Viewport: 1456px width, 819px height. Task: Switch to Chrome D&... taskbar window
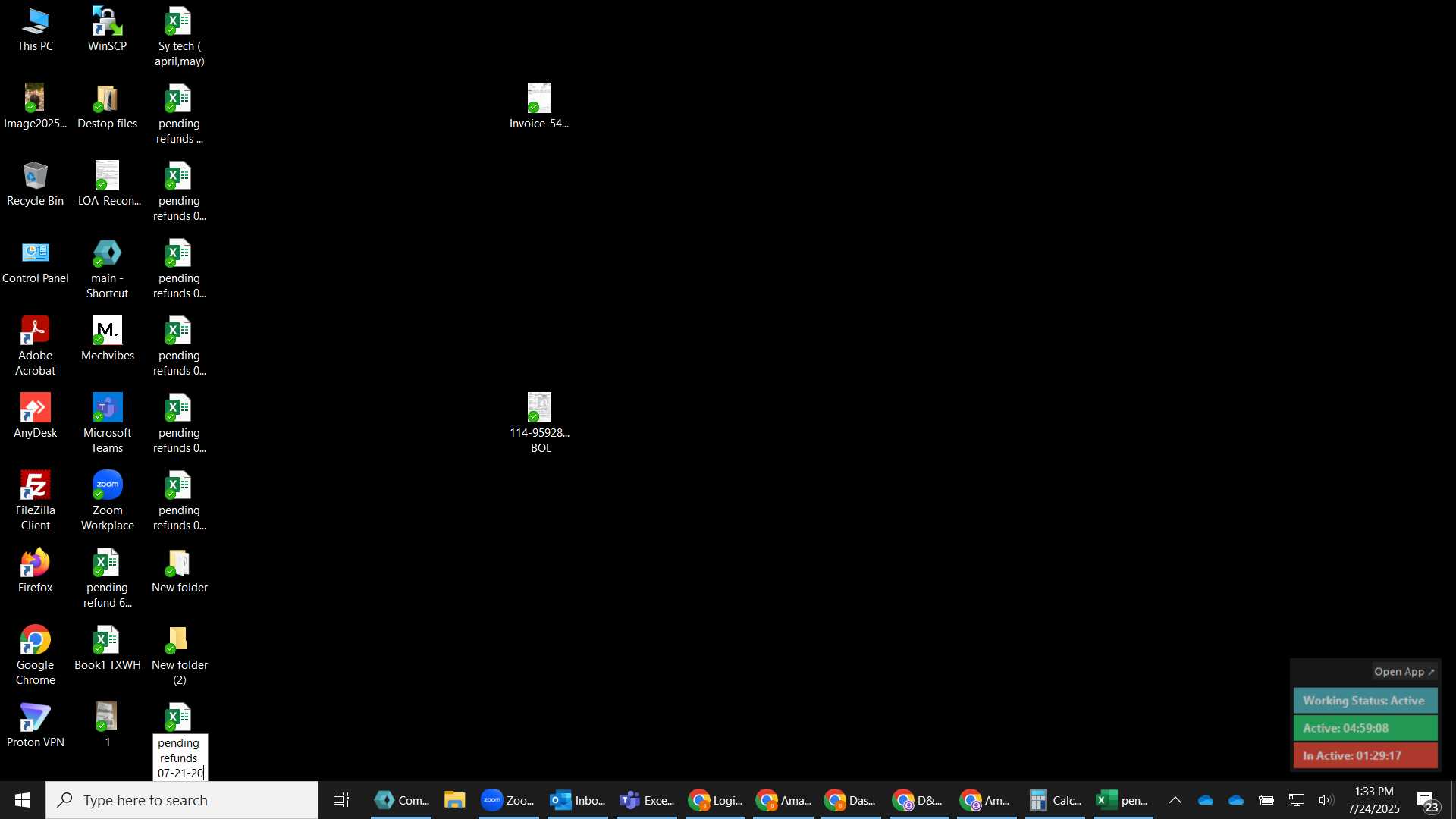pos(918,800)
